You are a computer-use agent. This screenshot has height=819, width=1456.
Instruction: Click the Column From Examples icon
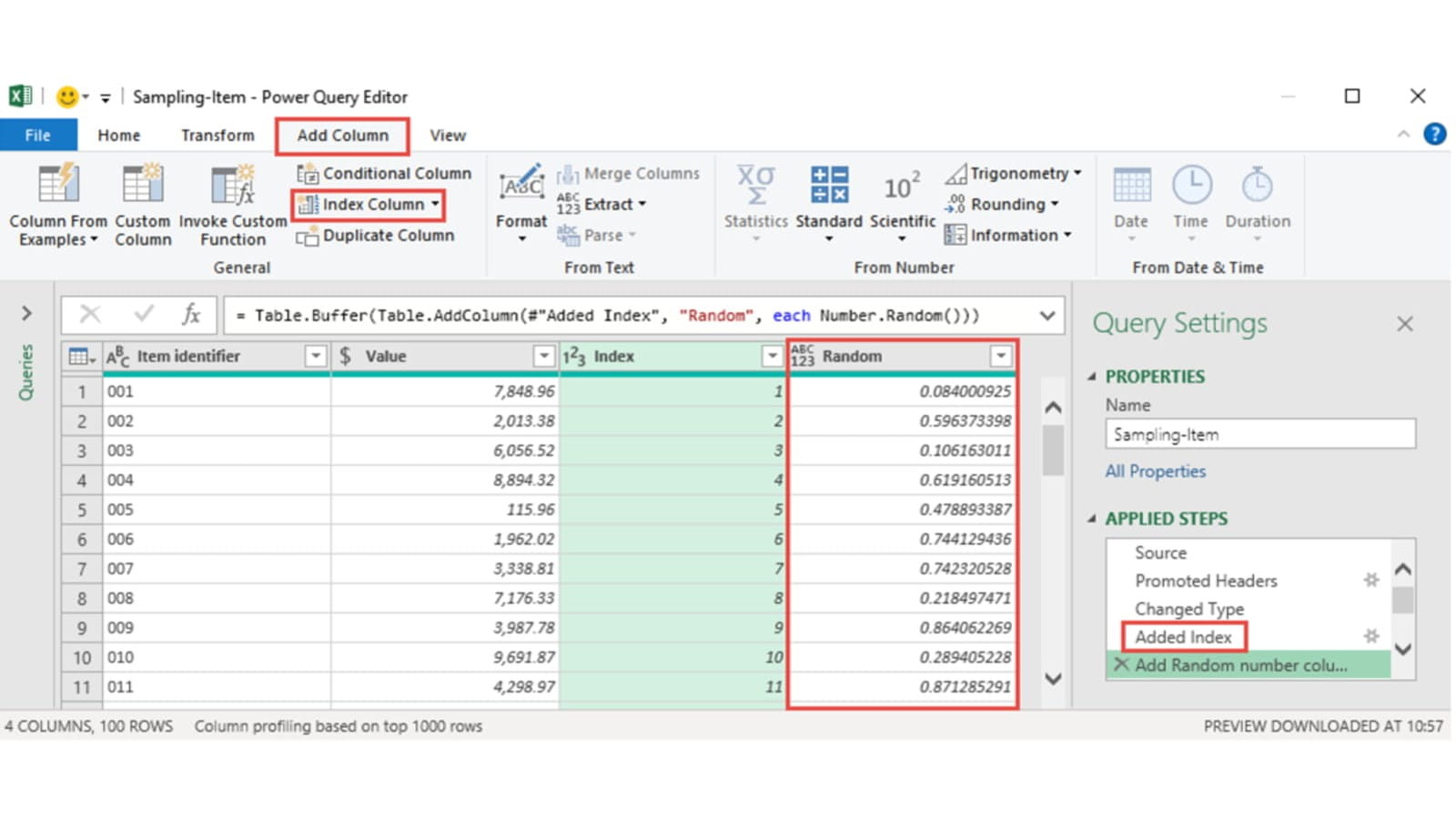coord(58,185)
